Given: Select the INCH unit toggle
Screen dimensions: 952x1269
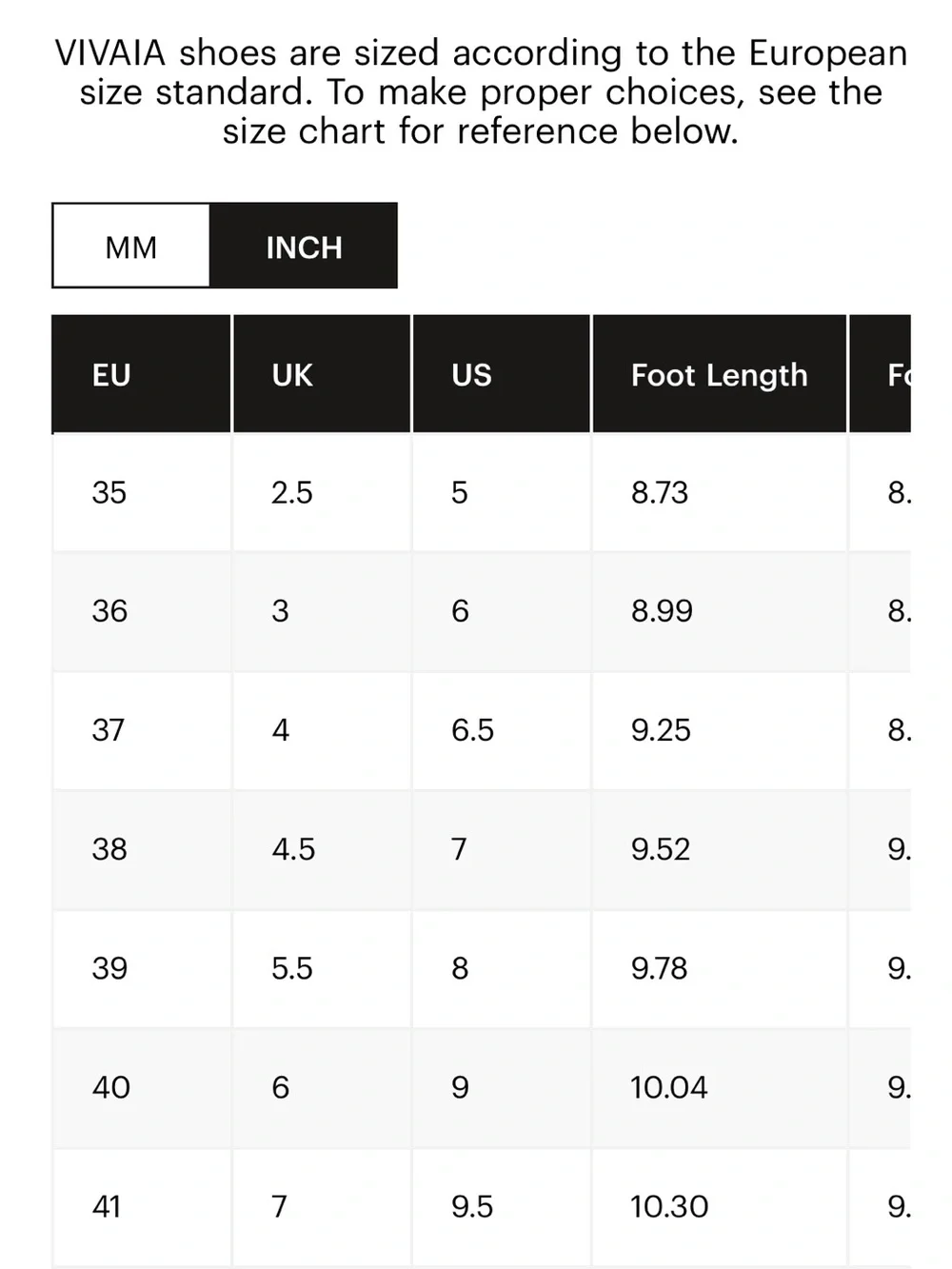Looking at the screenshot, I should coord(304,246).
